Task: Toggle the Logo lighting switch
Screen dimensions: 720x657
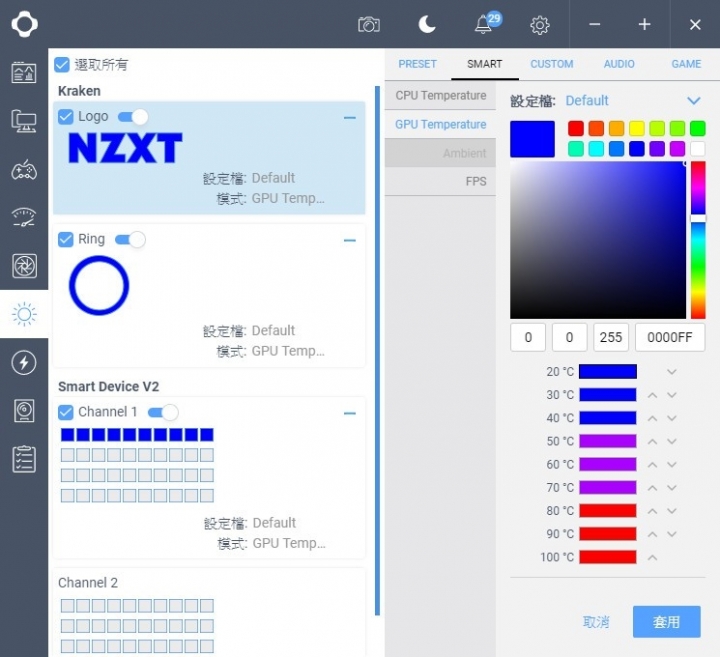Action: coord(133,117)
